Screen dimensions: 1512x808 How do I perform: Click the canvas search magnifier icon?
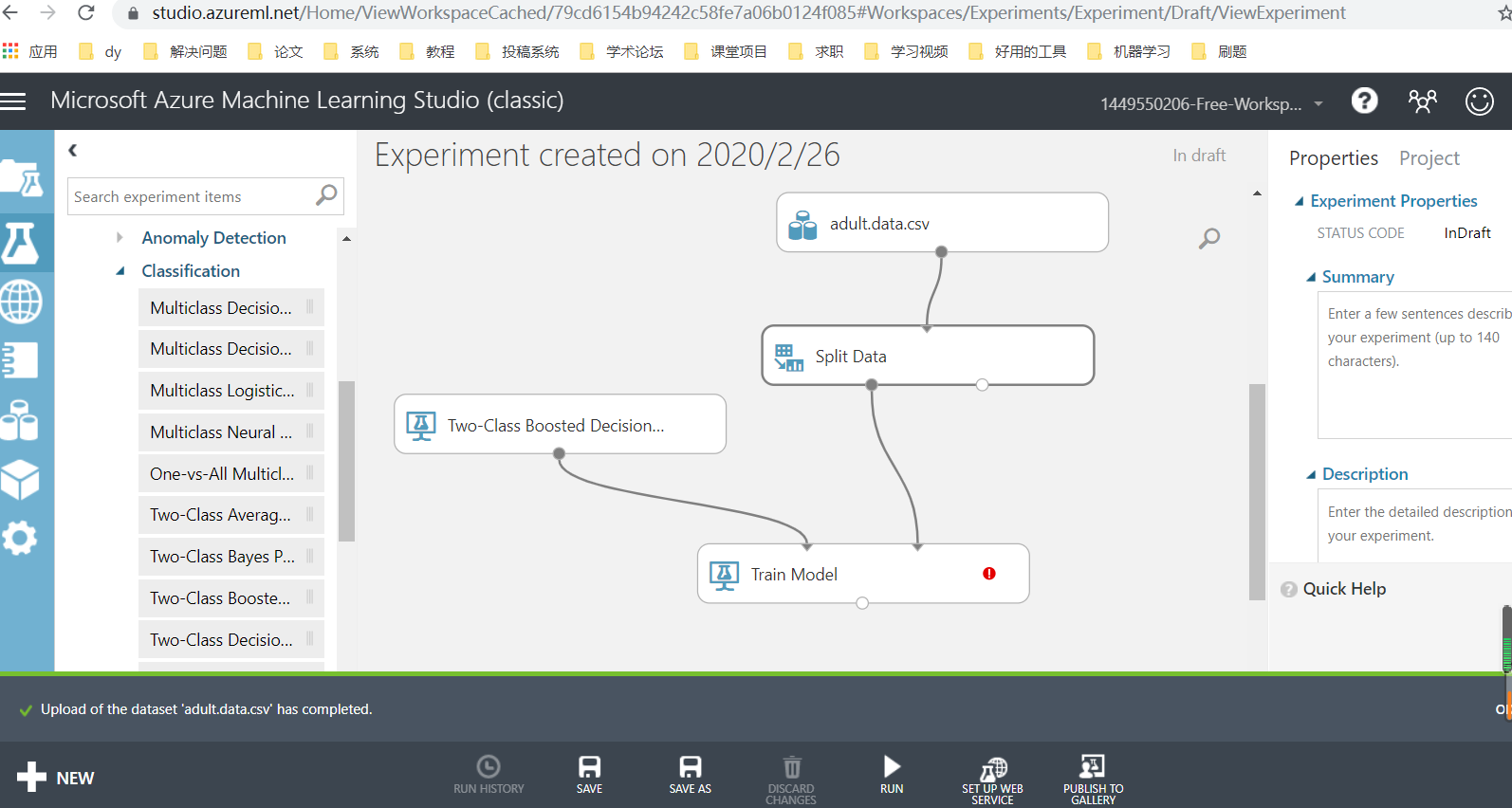[x=1209, y=238]
